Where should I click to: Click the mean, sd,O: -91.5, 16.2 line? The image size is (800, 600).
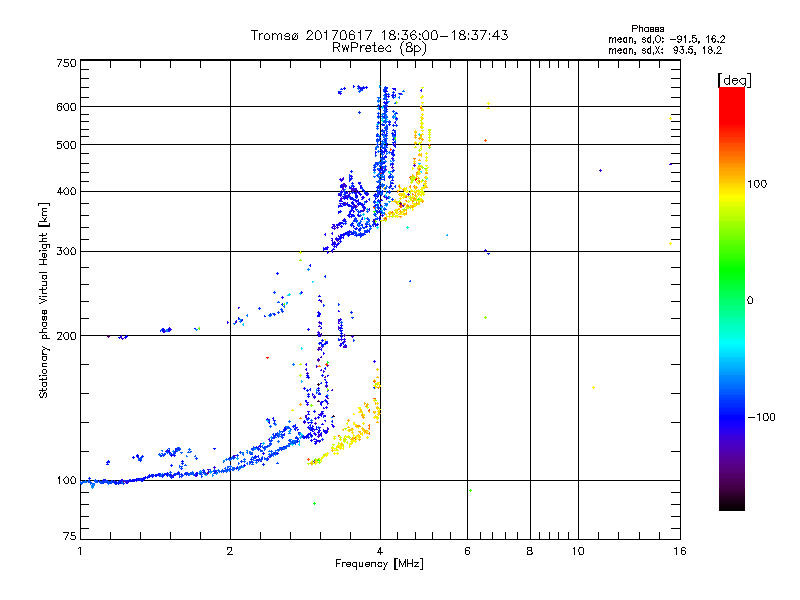point(666,39)
